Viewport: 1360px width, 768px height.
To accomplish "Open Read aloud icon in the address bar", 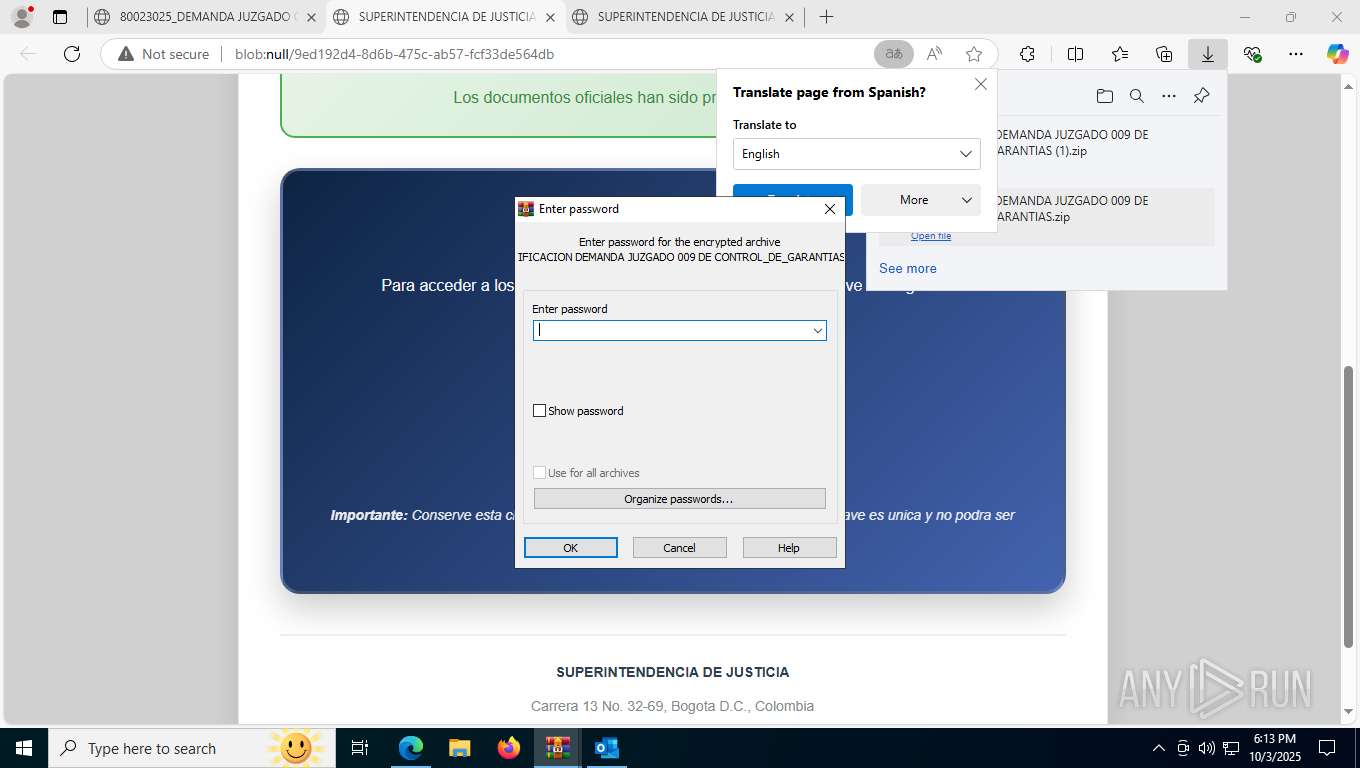I will coord(934,54).
